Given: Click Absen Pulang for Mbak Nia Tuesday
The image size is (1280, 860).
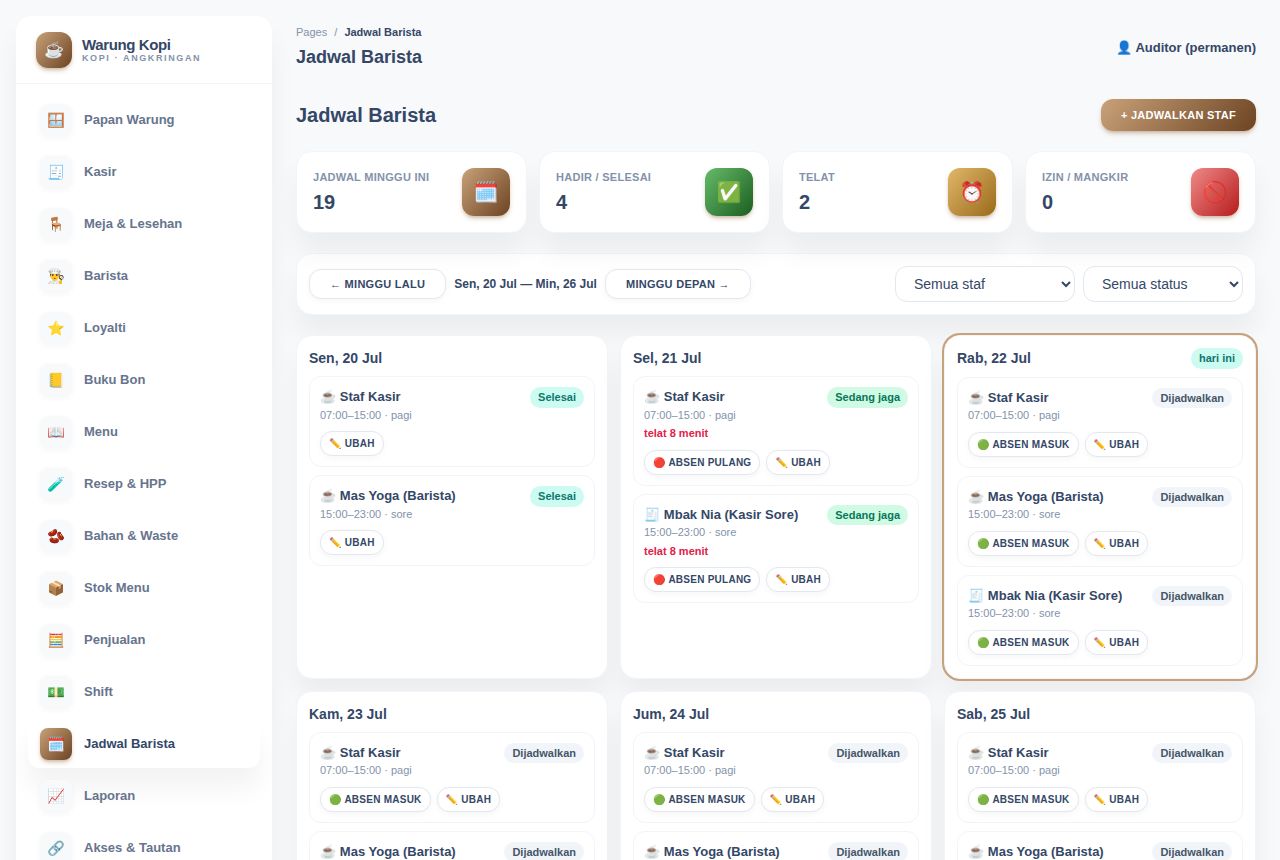Looking at the screenshot, I should point(702,579).
